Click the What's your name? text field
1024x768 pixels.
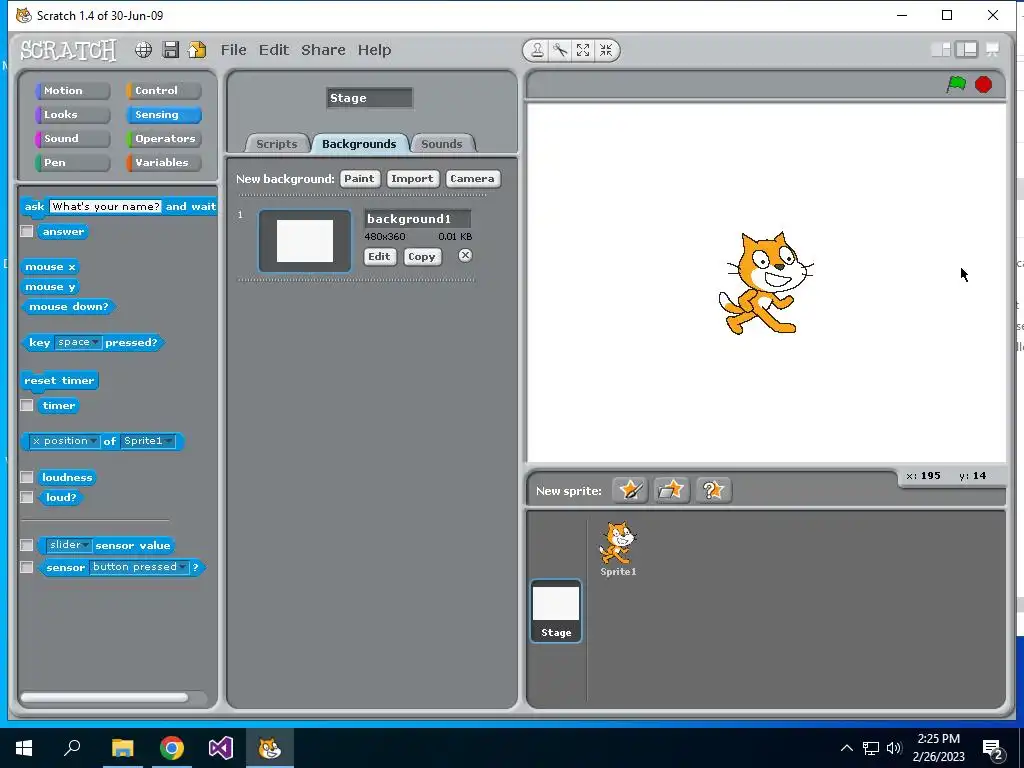click(x=105, y=206)
